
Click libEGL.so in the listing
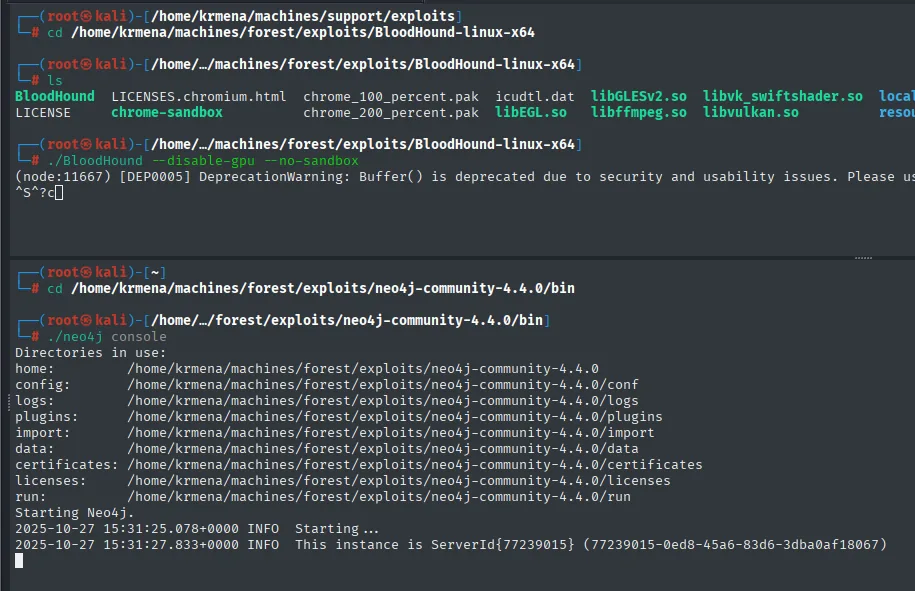pos(530,112)
